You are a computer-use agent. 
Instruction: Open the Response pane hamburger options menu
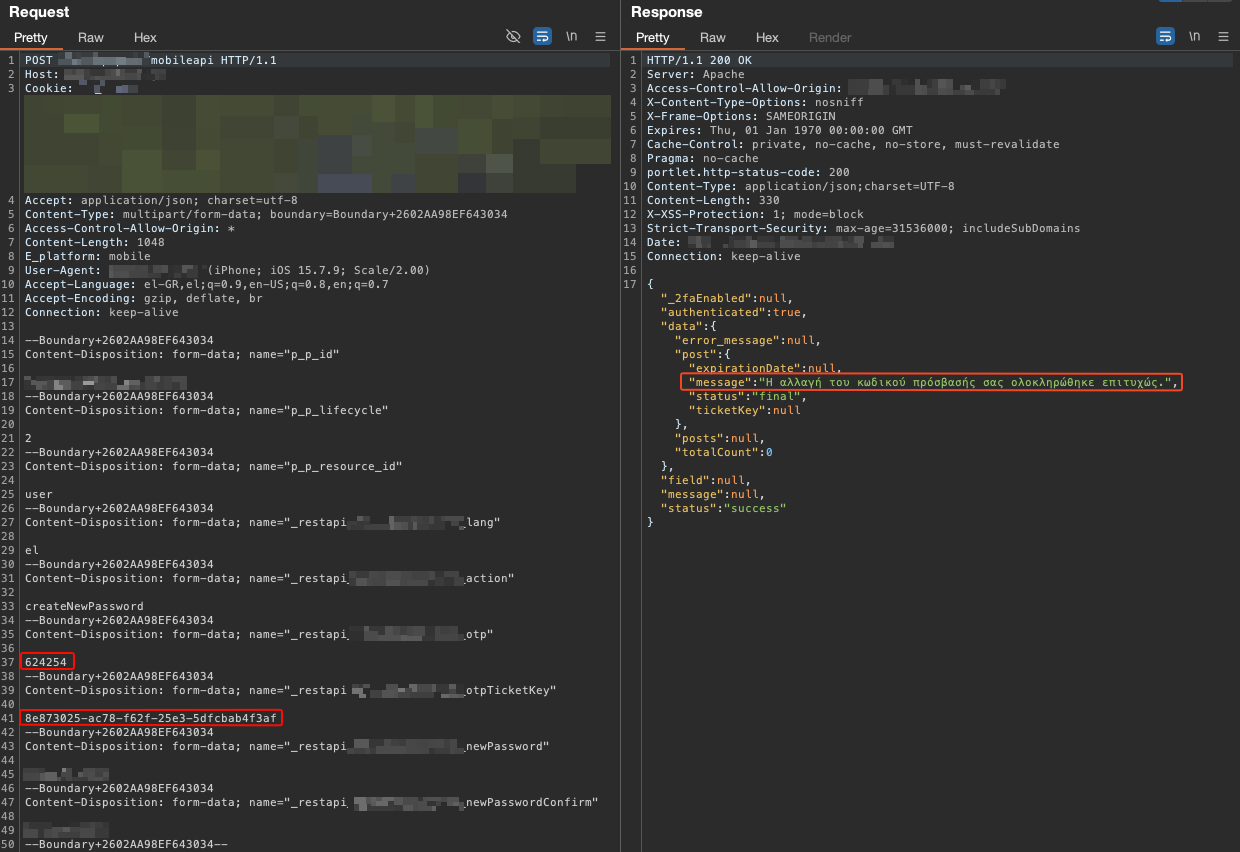[1223, 36]
